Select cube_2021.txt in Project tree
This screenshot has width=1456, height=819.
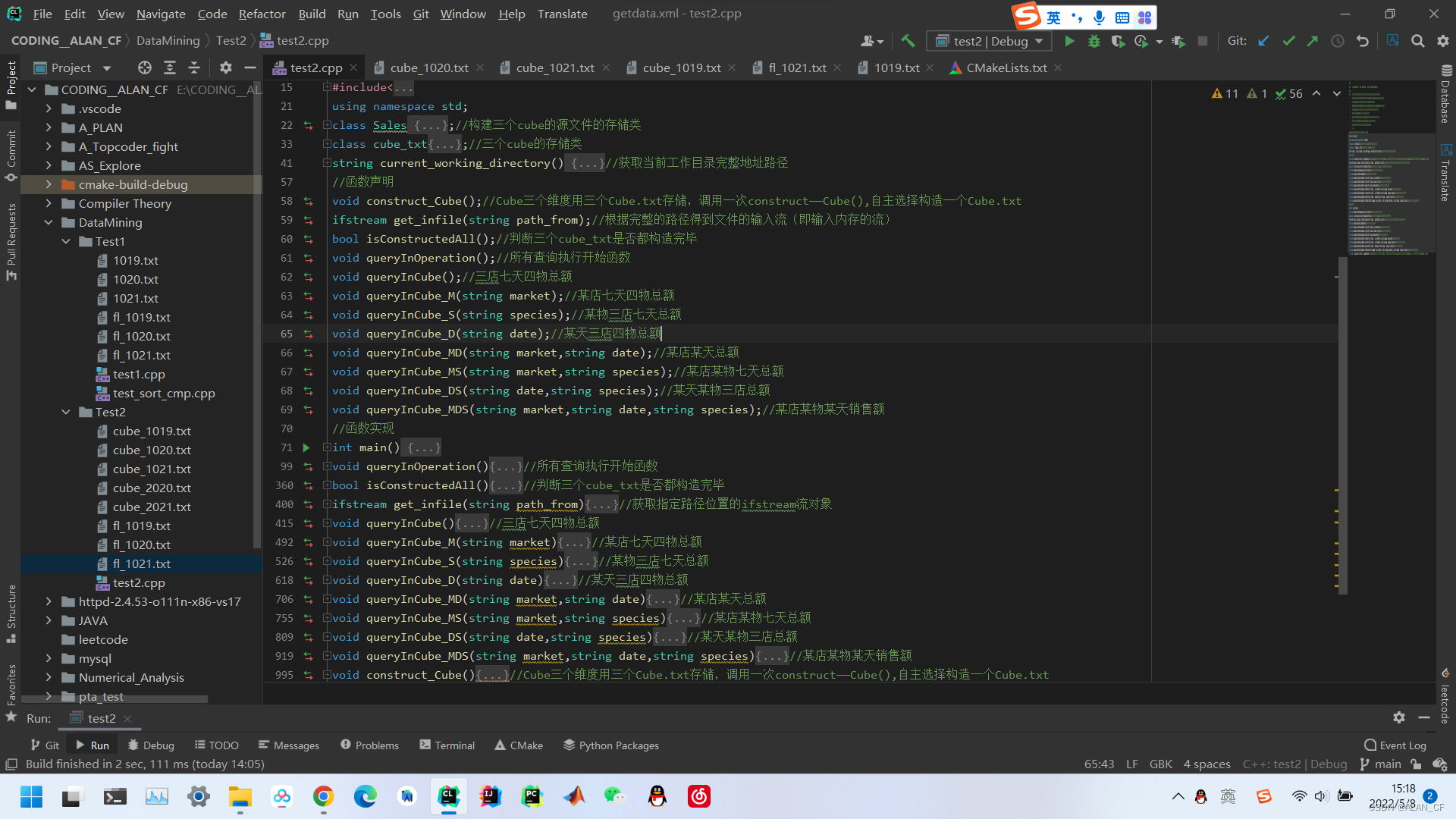pyautogui.click(x=152, y=507)
